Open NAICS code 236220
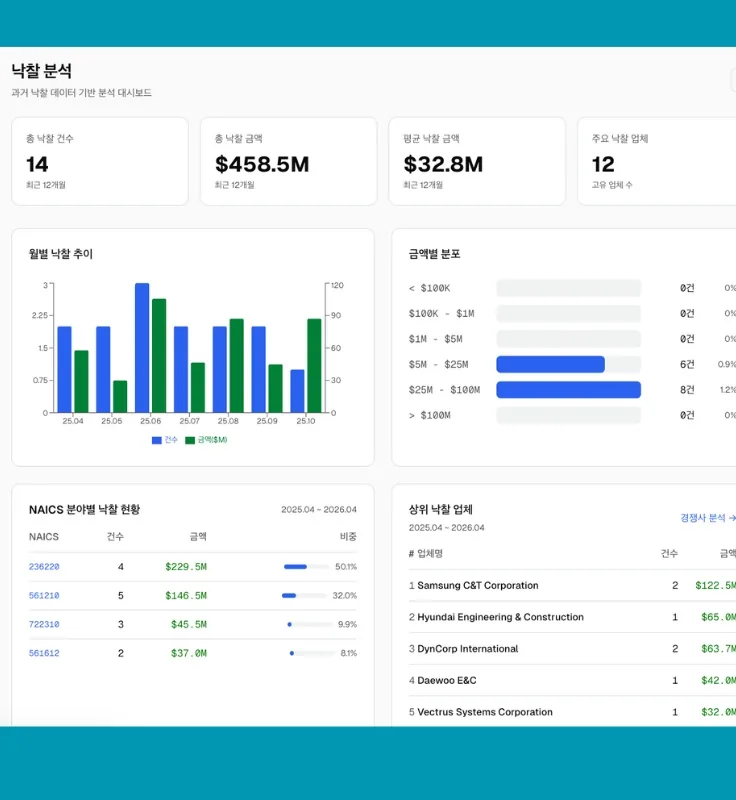 click(x=44, y=567)
